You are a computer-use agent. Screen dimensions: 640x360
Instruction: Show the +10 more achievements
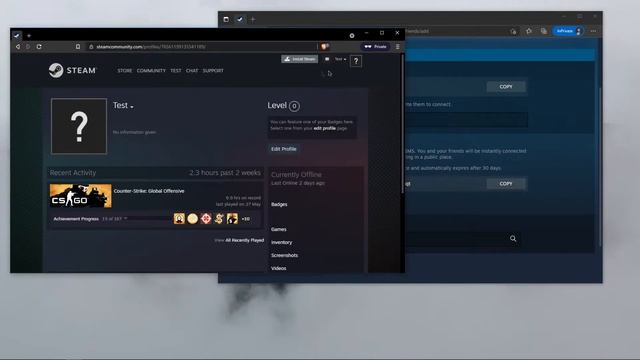(246, 219)
